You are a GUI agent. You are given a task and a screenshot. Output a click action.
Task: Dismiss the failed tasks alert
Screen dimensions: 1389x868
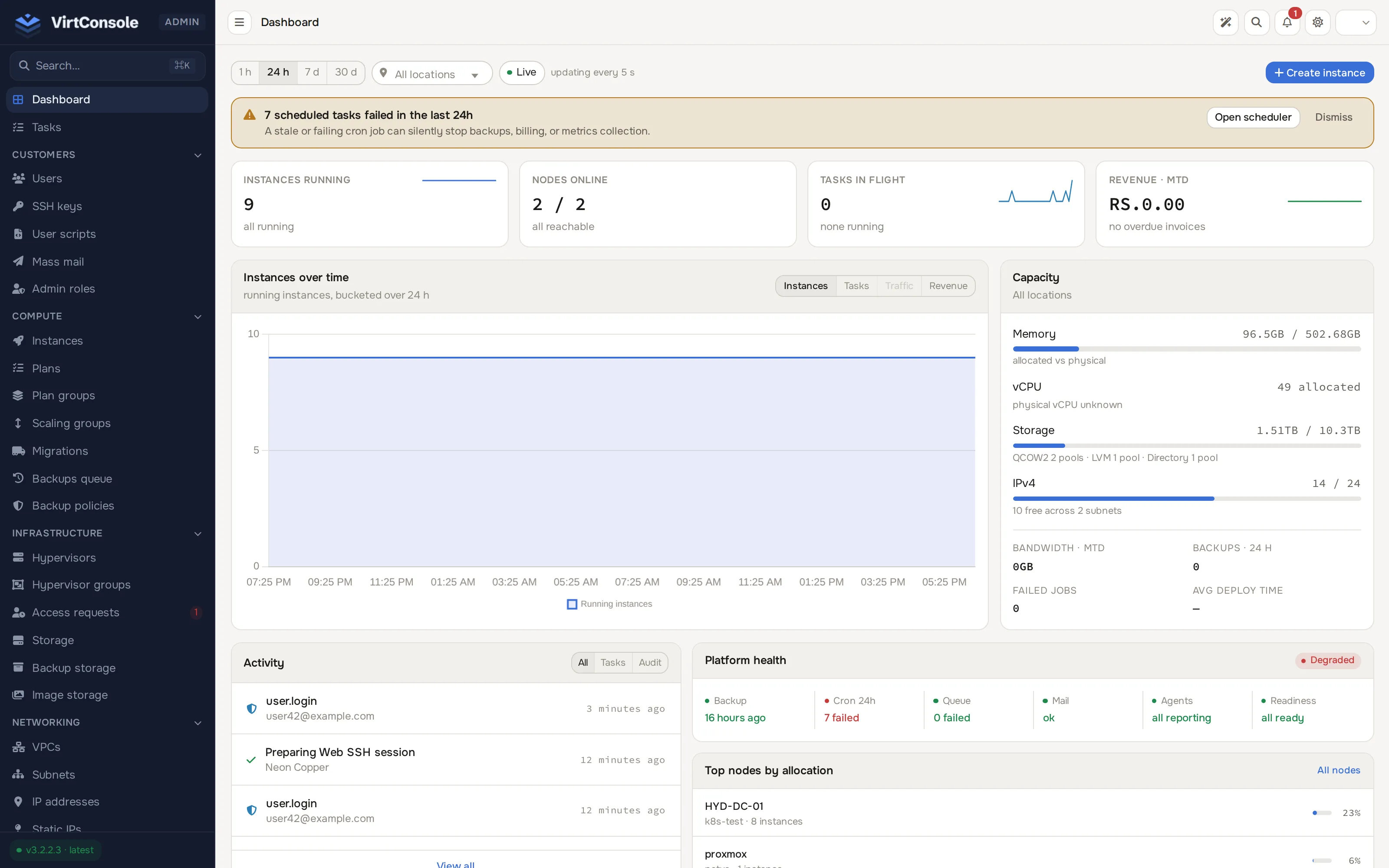click(1333, 117)
